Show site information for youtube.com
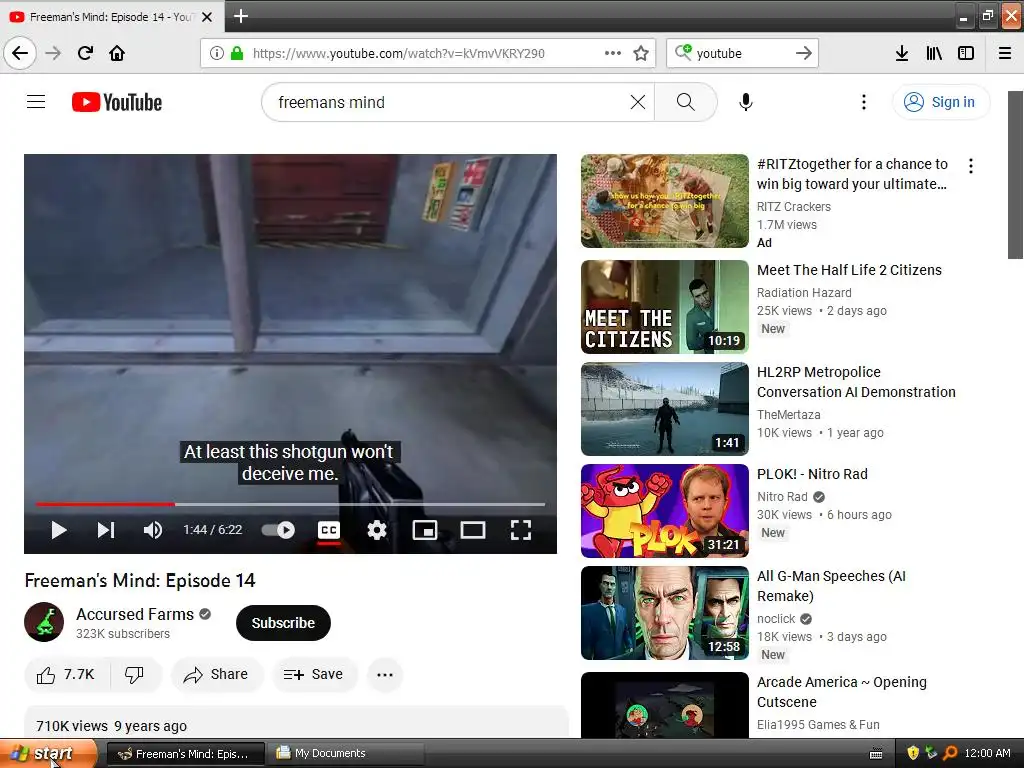The height and width of the screenshot is (768, 1024). [217, 53]
